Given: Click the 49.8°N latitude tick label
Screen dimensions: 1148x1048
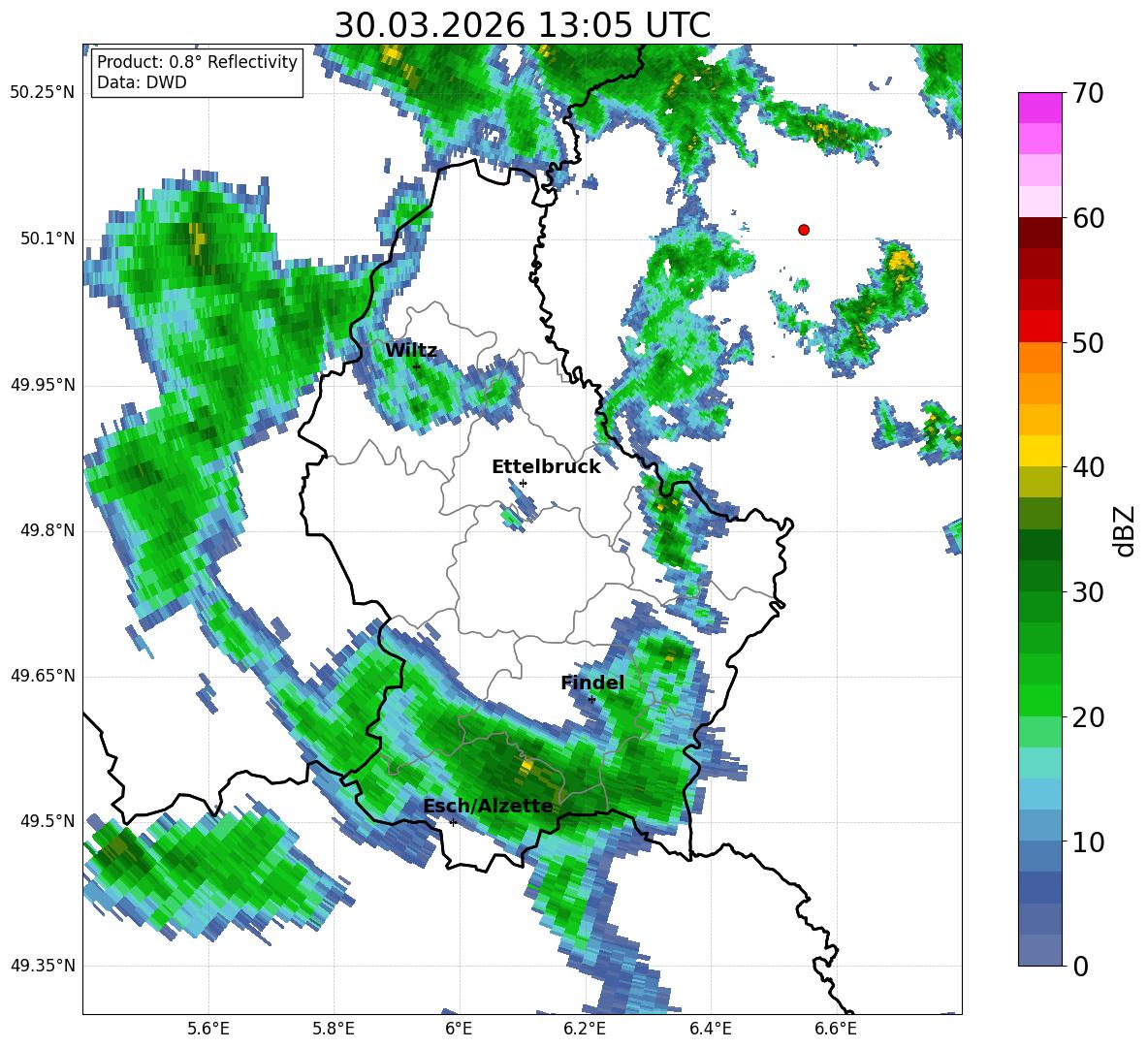Looking at the screenshot, I should pyautogui.click(x=47, y=530).
